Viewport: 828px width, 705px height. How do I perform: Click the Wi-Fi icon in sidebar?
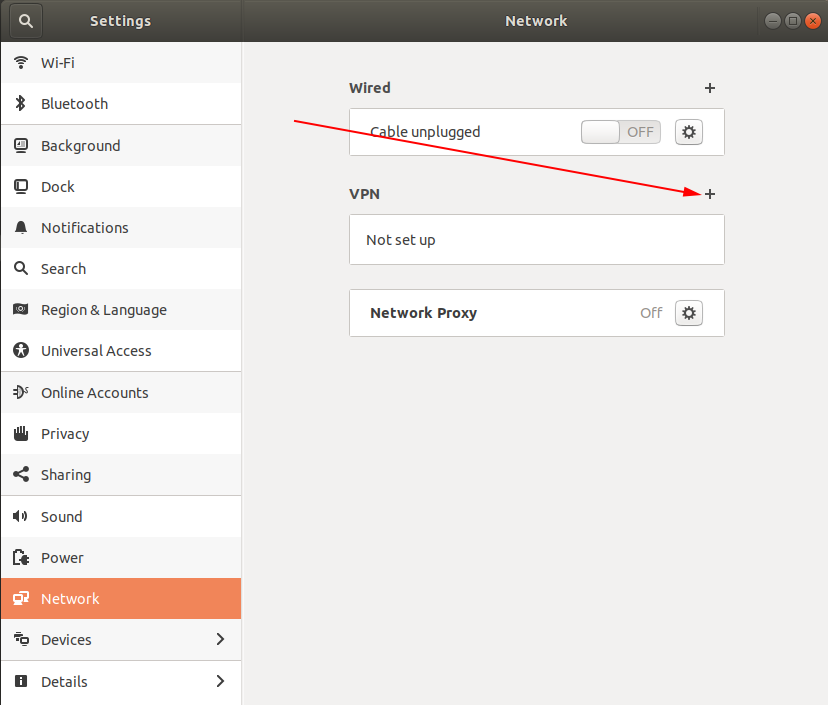[20, 63]
